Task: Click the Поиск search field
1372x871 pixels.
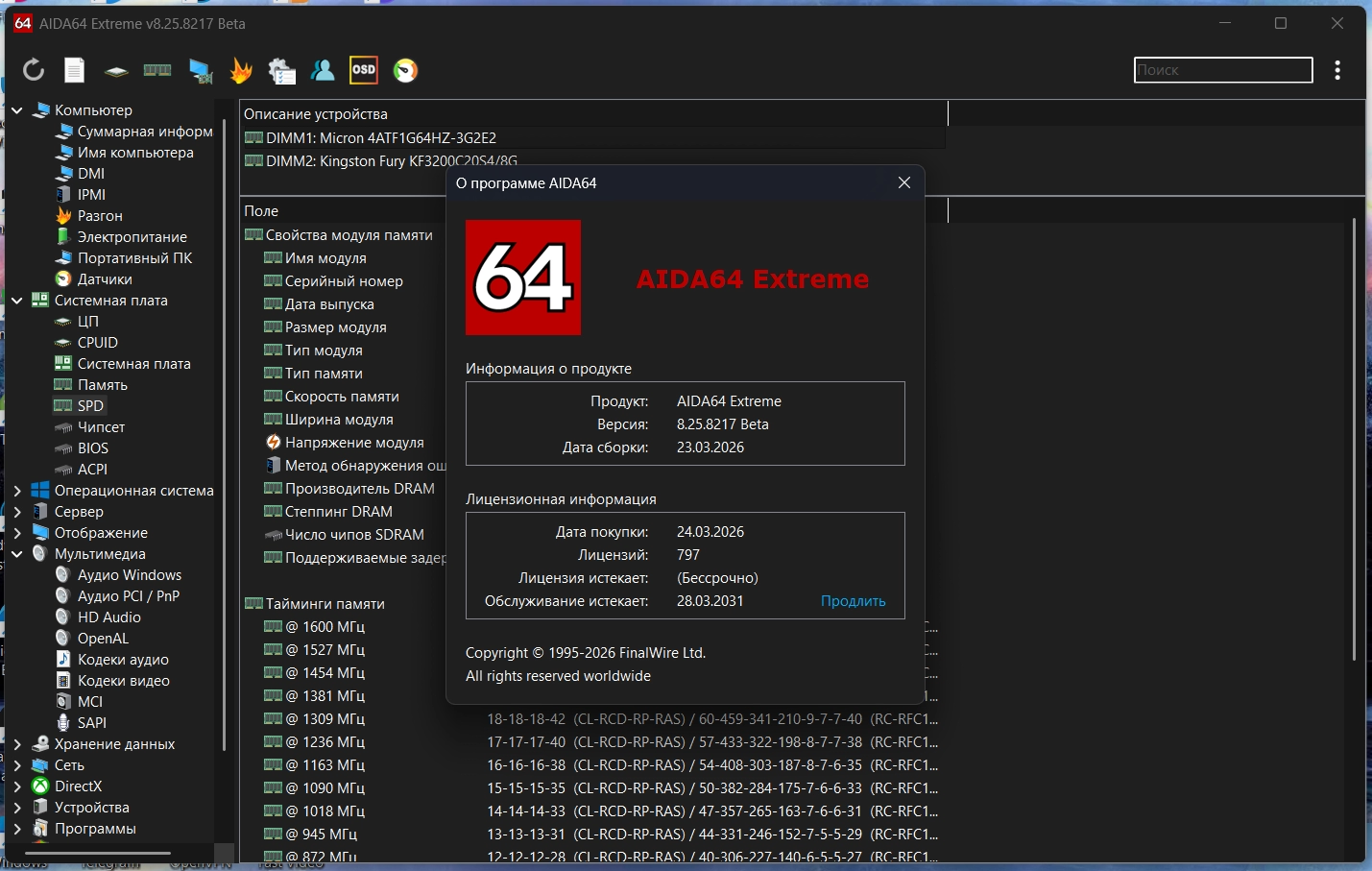Action: (1222, 70)
